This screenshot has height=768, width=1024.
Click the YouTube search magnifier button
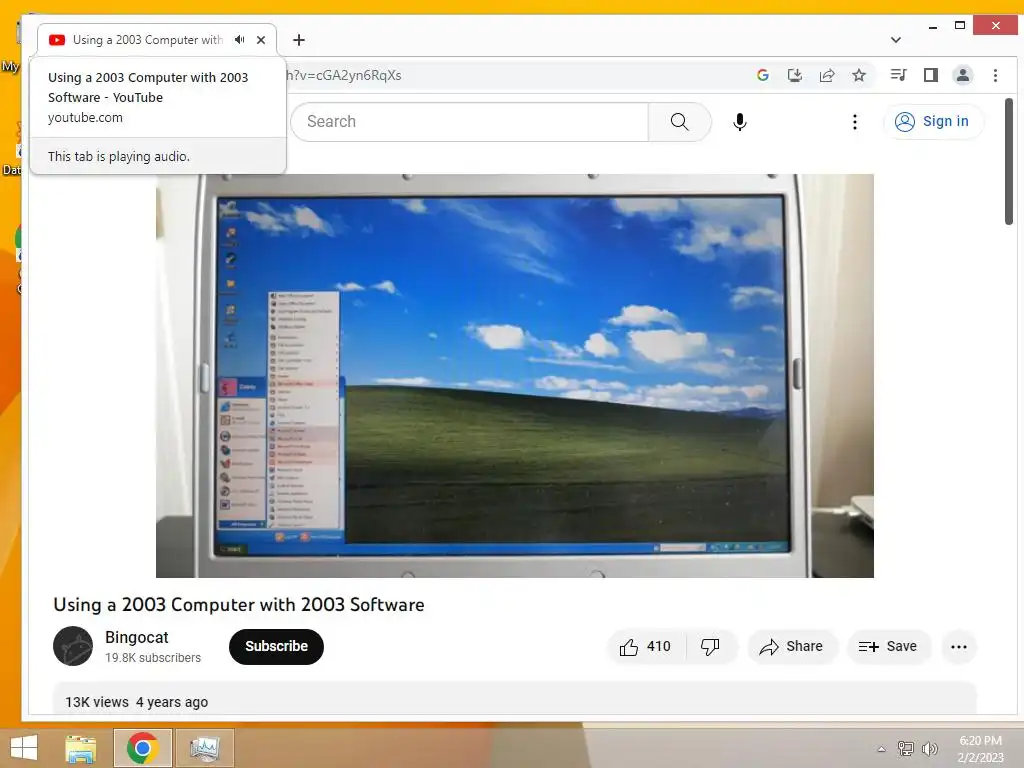680,121
